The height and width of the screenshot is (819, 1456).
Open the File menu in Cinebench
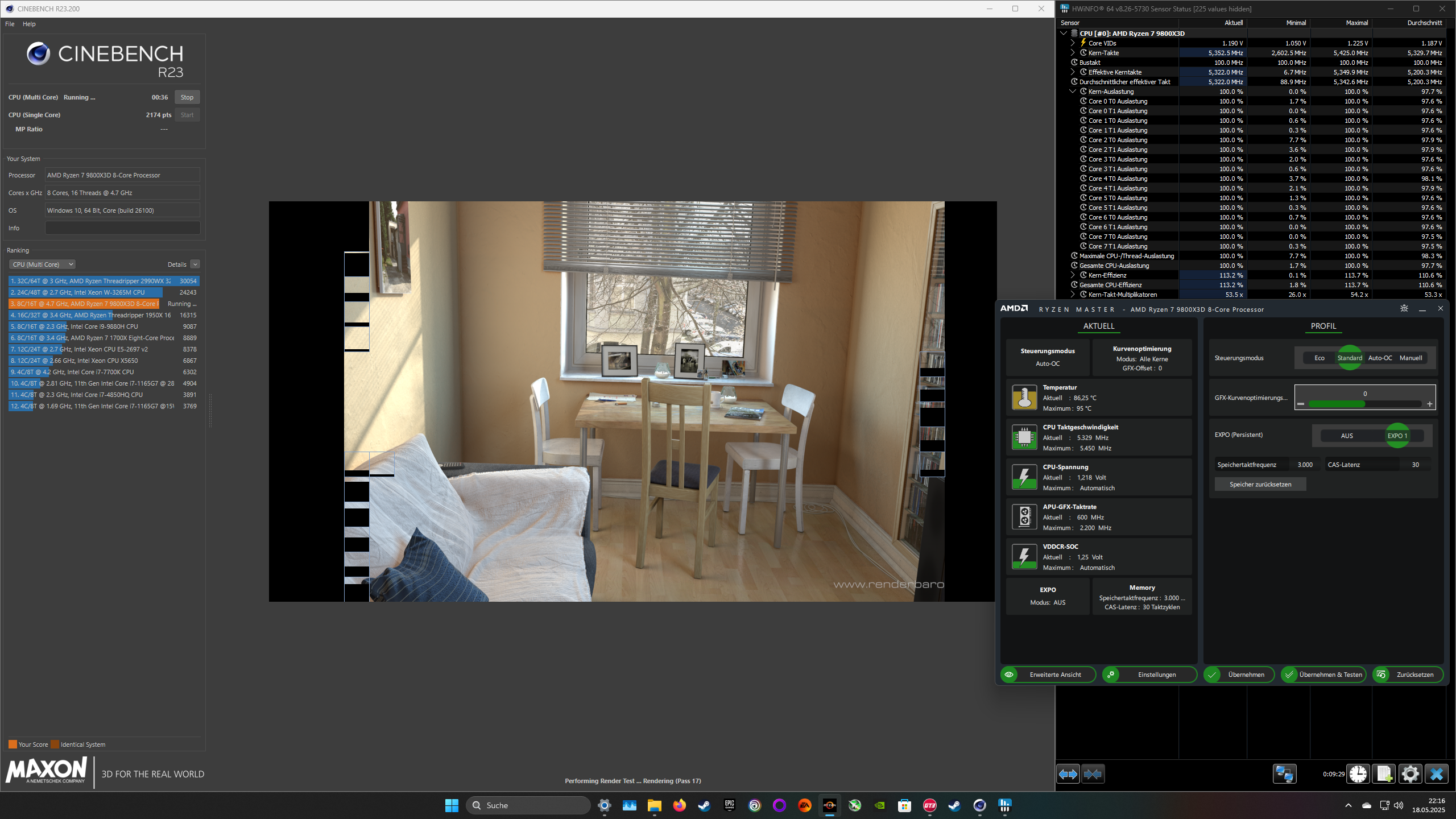coord(9,23)
